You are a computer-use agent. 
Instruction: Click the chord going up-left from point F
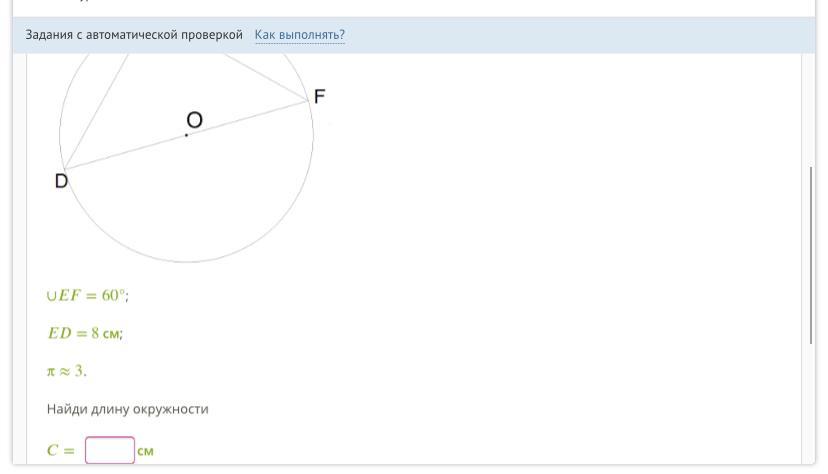click(x=265, y=76)
